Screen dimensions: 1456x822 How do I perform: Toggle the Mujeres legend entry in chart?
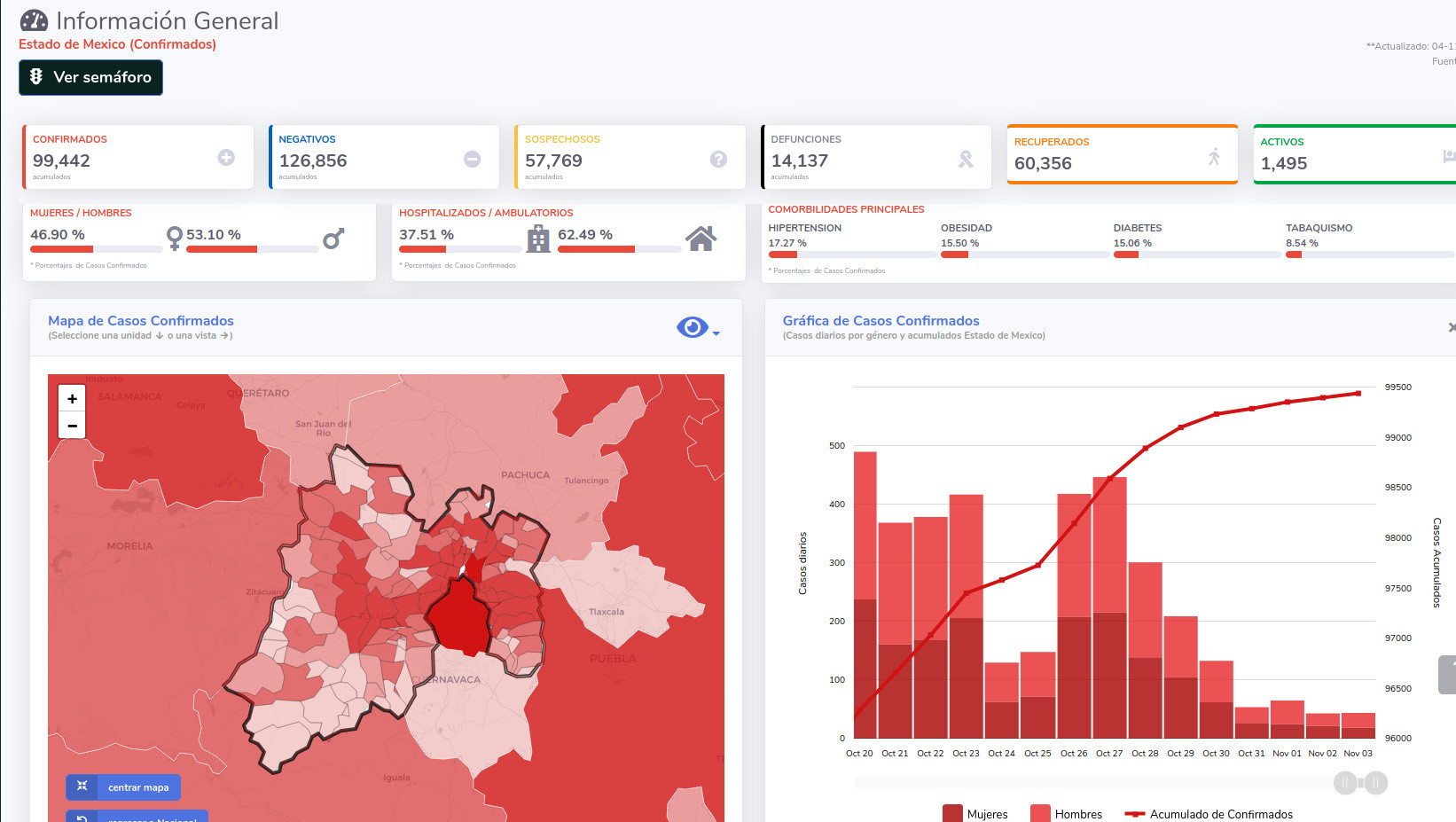[975, 814]
